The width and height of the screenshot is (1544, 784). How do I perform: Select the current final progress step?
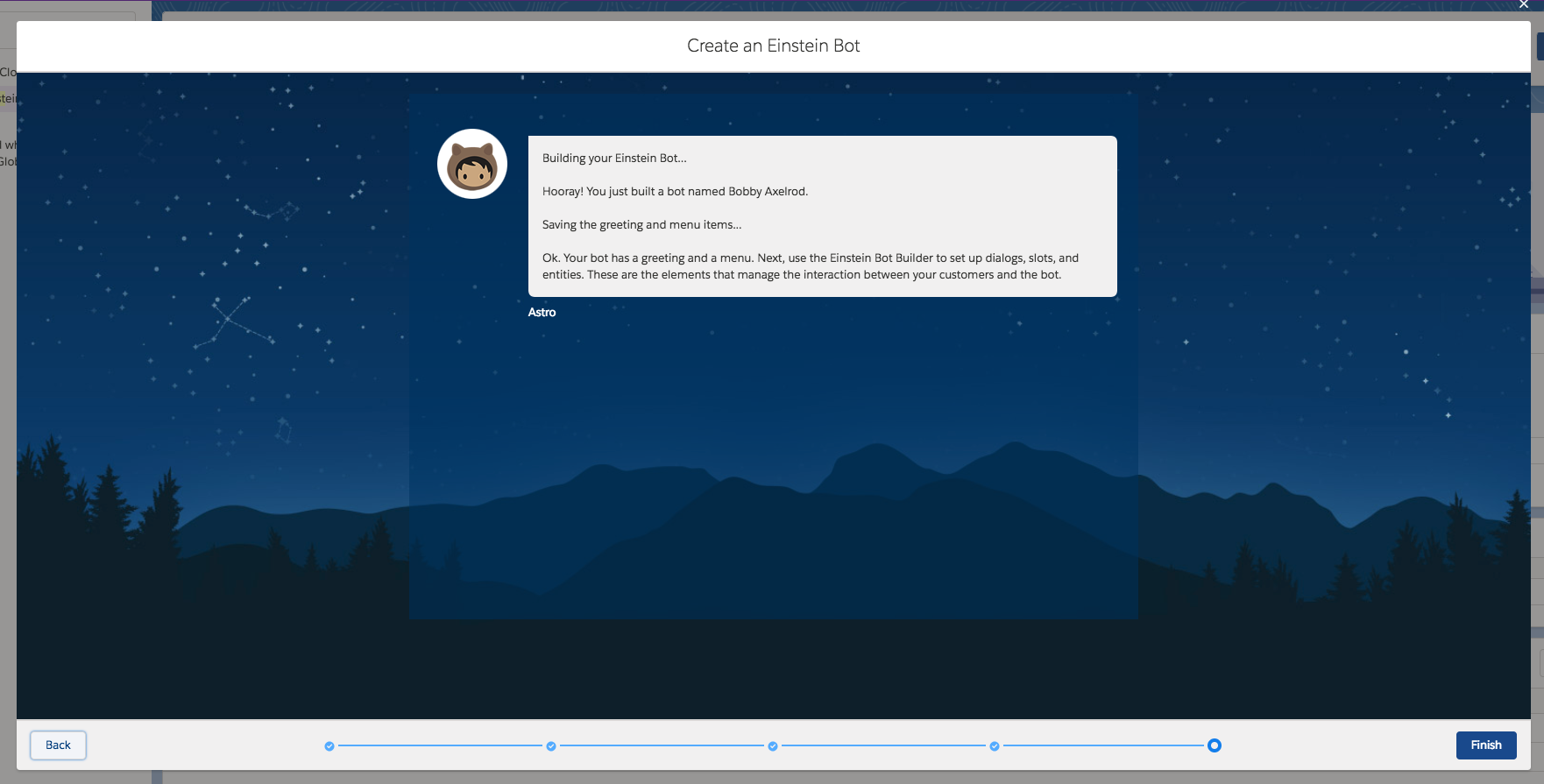pos(1215,745)
